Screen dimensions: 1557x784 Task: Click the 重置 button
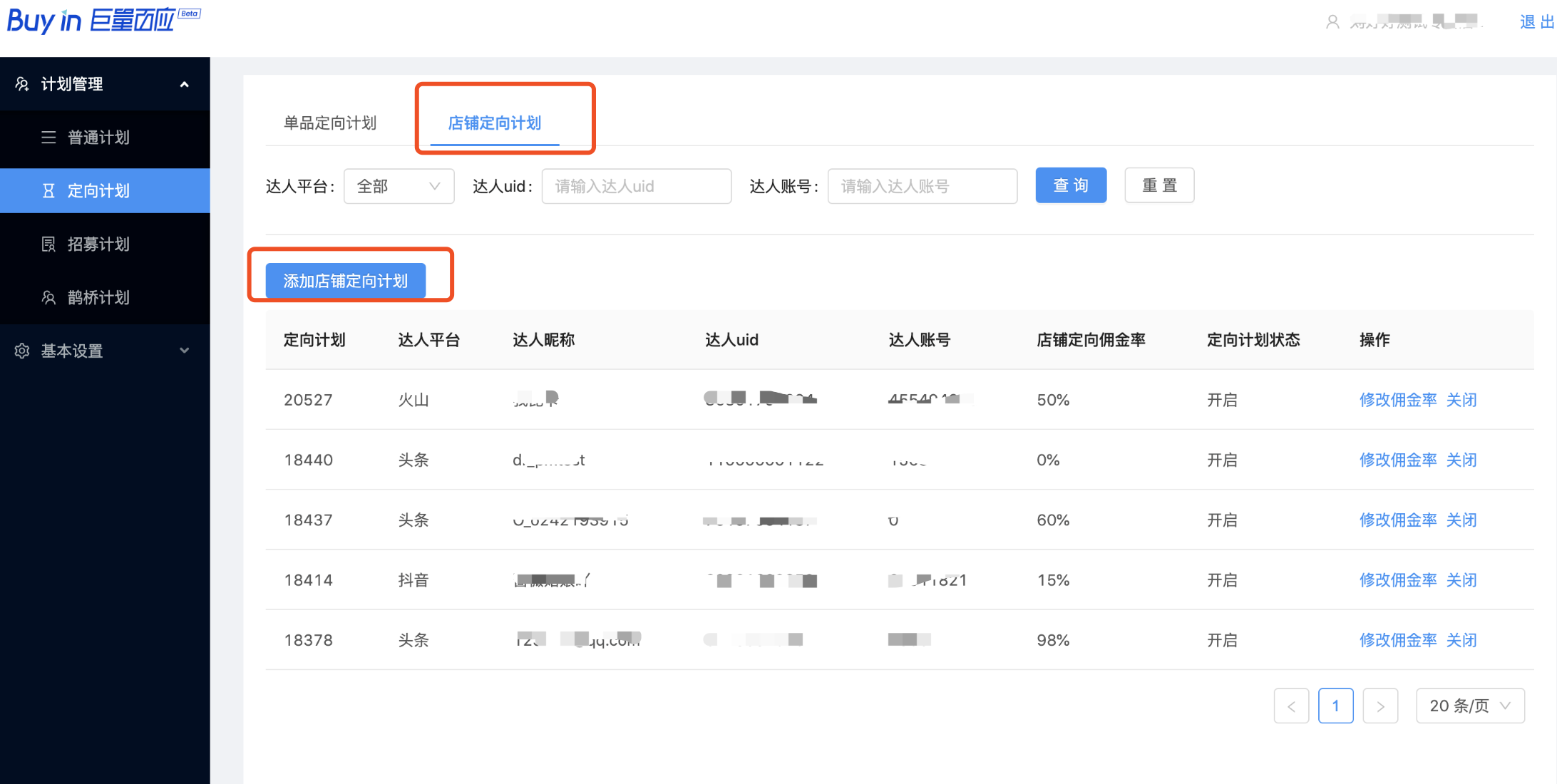(1159, 185)
